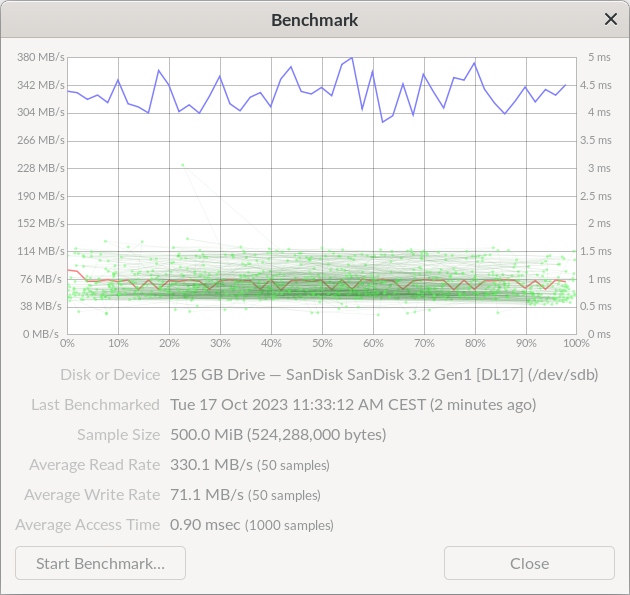Screen dimensions: 630x595
Task: Click the Last Benchmarked timestamp value
Action: pos(353,405)
